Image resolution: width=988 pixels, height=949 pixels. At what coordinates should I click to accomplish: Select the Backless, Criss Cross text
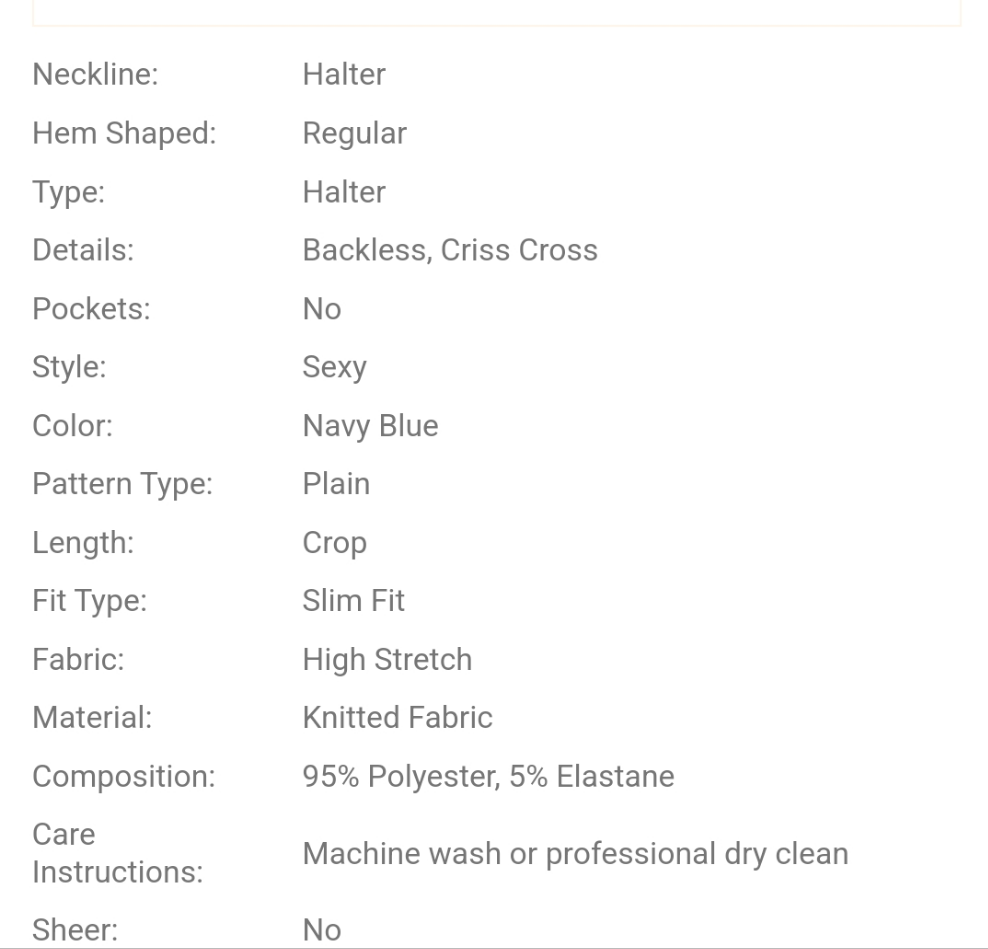pos(450,250)
